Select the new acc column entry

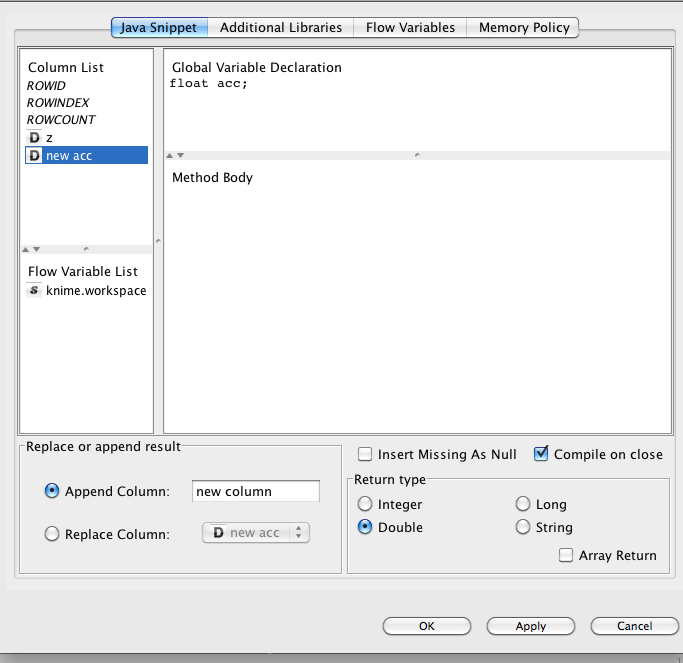click(x=87, y=156)
